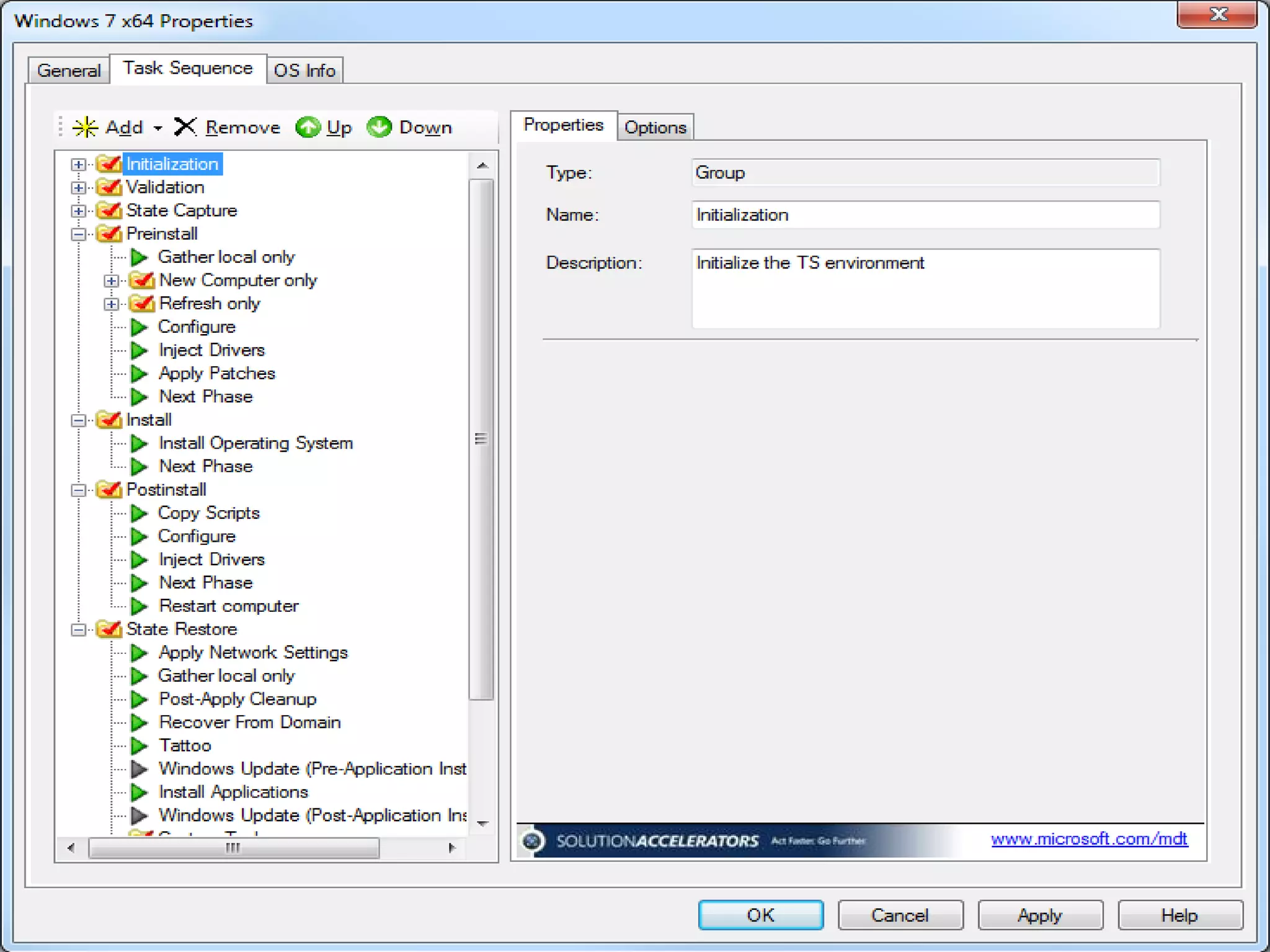Click the Recover From Domain arrow icon
The image size is (1270, 952).
(140, 723)
